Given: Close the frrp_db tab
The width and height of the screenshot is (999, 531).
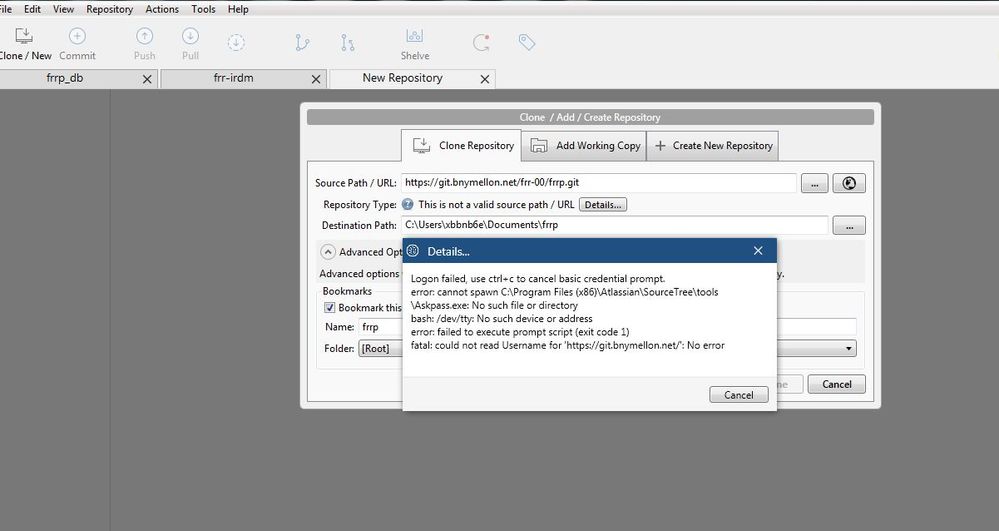Looking at the screenshot, I should pos(147,79).
